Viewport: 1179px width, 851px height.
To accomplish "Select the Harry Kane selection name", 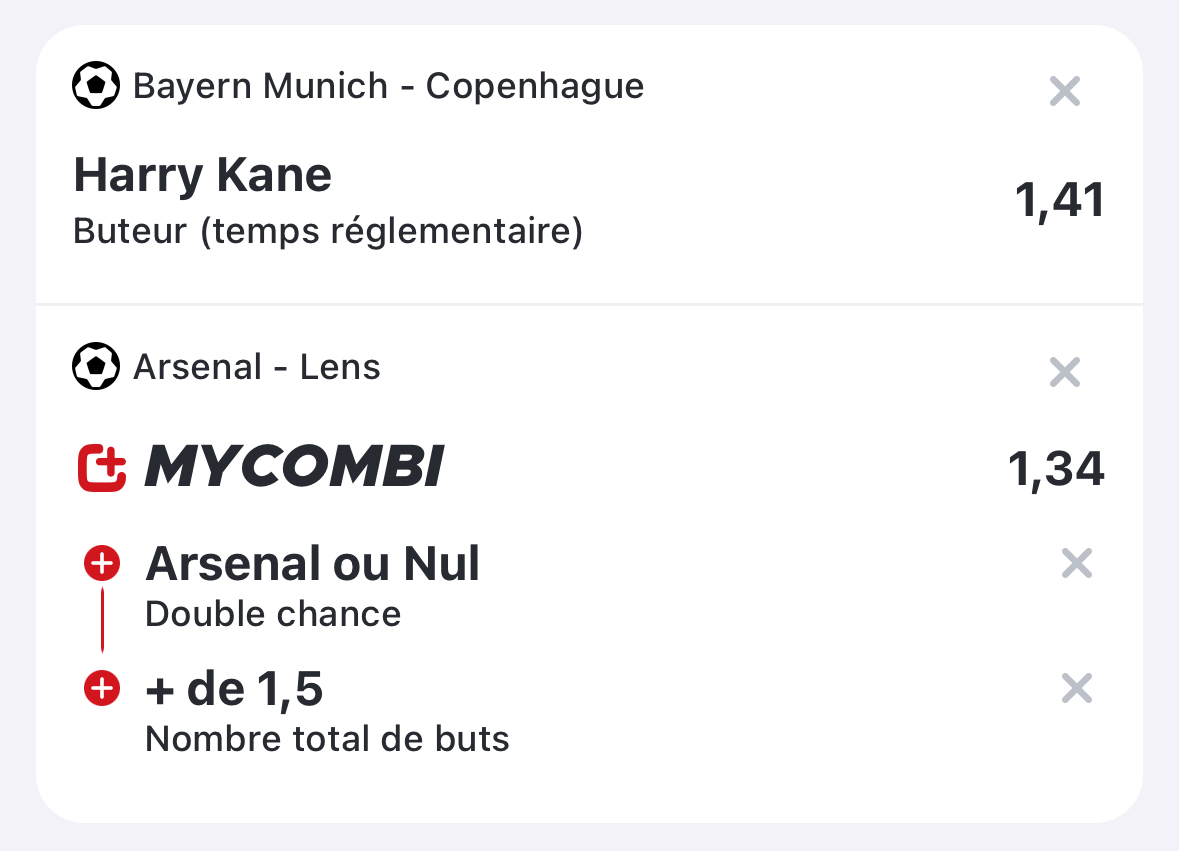I will tap(202, 175).
